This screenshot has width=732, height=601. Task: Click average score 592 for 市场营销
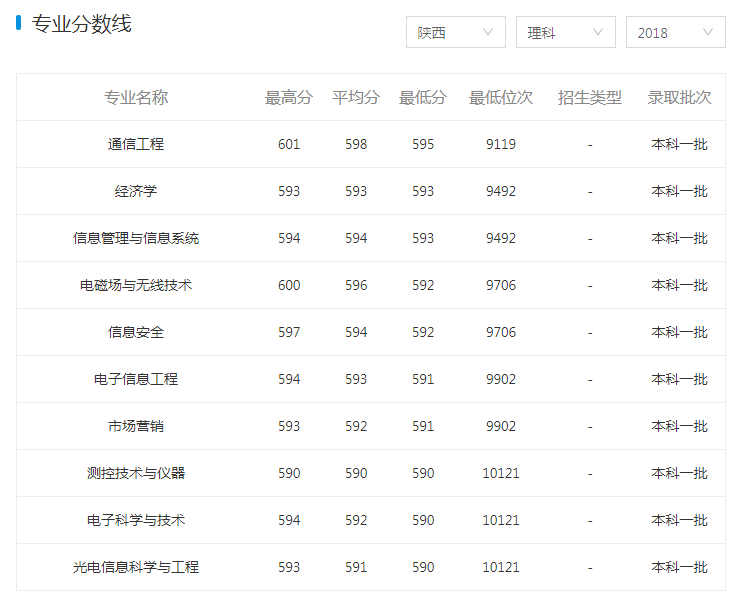click(x=356, y=426)
